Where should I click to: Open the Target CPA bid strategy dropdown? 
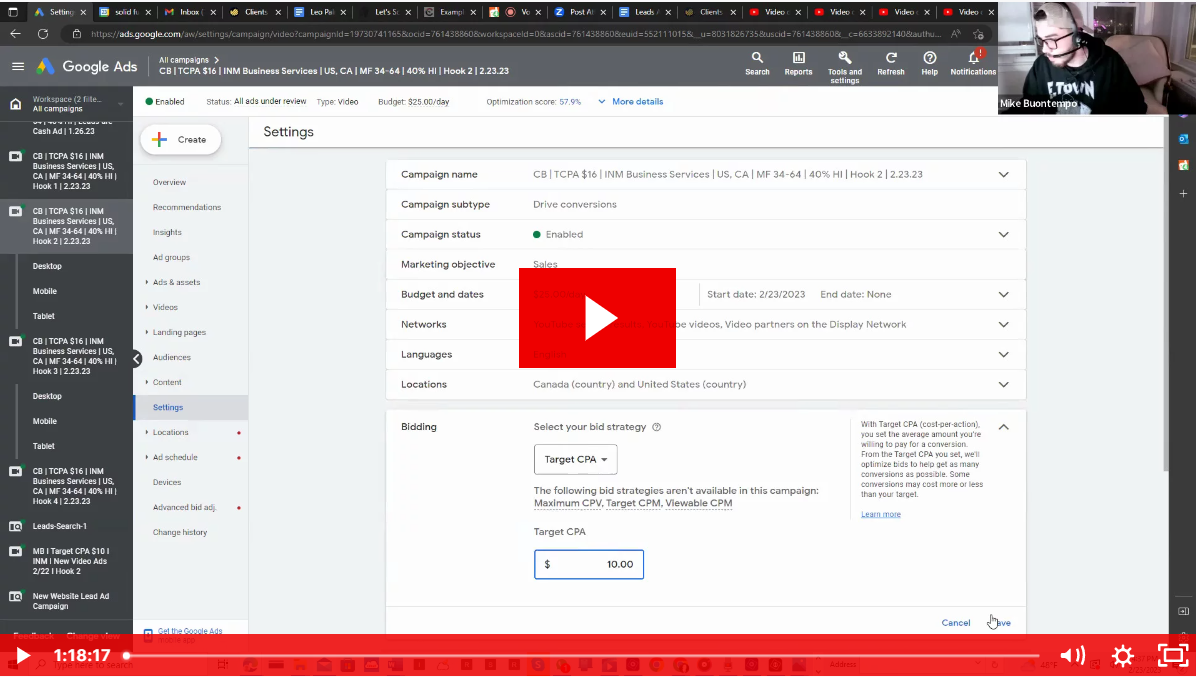click(x=575, y=460)
